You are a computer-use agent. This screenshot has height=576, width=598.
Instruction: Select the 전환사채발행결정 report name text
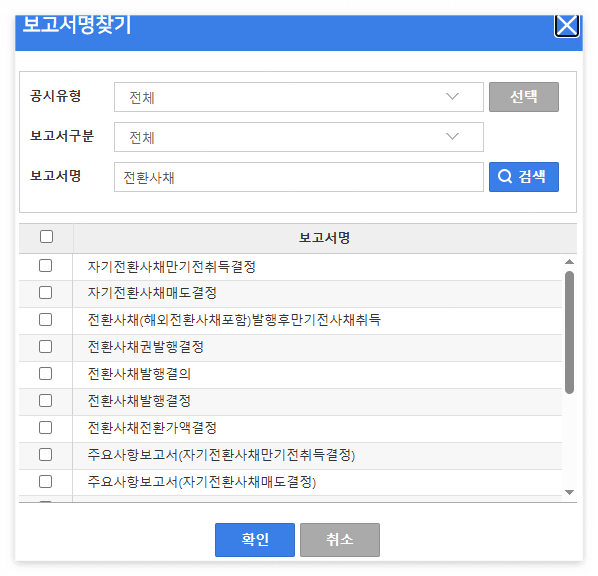[139, 401]
